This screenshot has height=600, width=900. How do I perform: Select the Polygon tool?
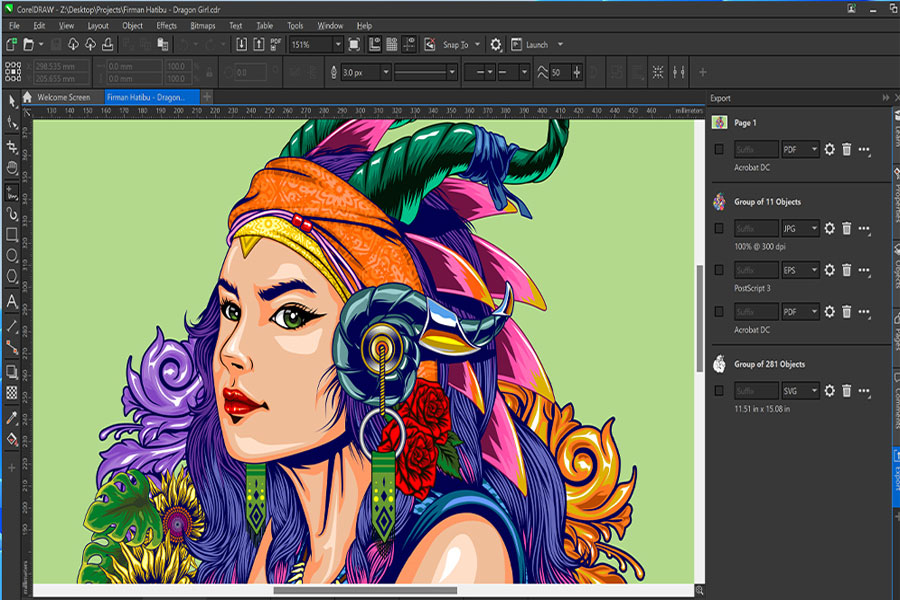tap(12, 276)
